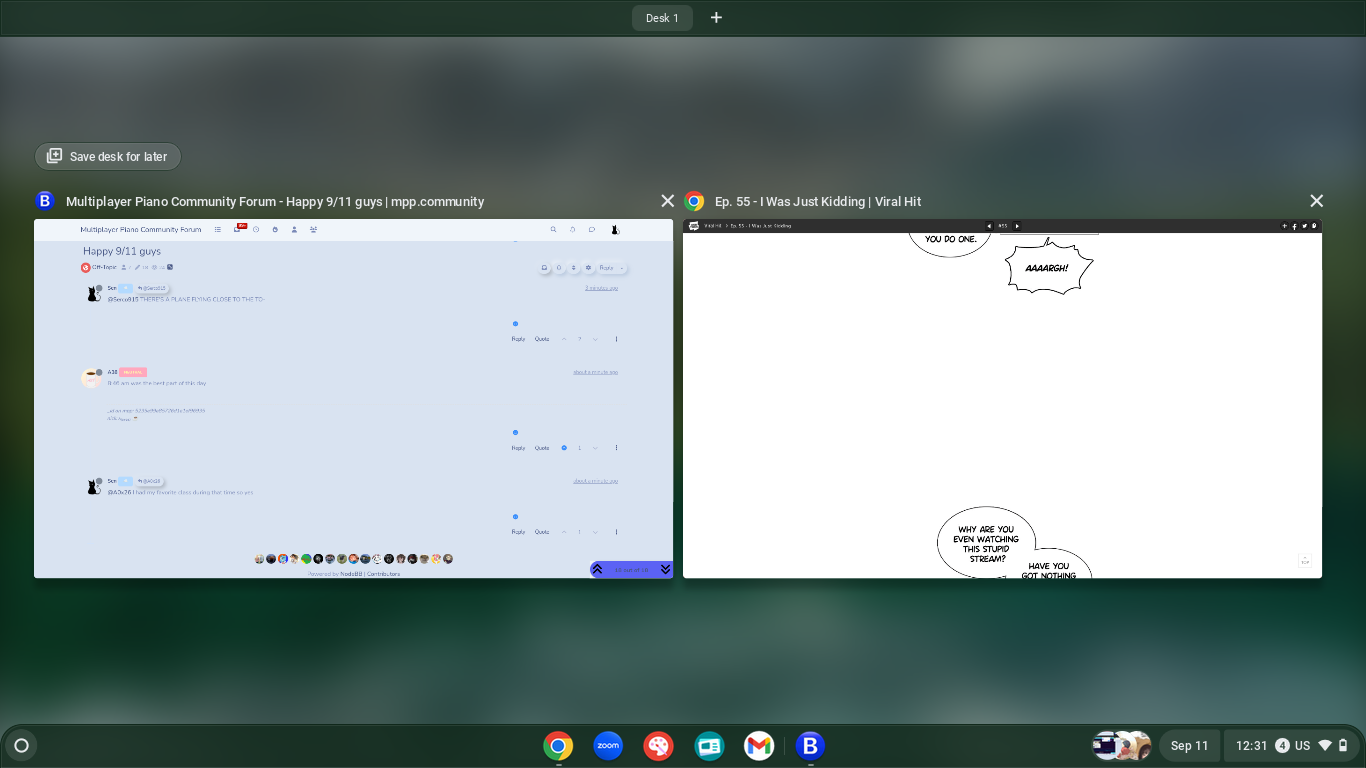Open the recent screenshots holding tray

1121,746
